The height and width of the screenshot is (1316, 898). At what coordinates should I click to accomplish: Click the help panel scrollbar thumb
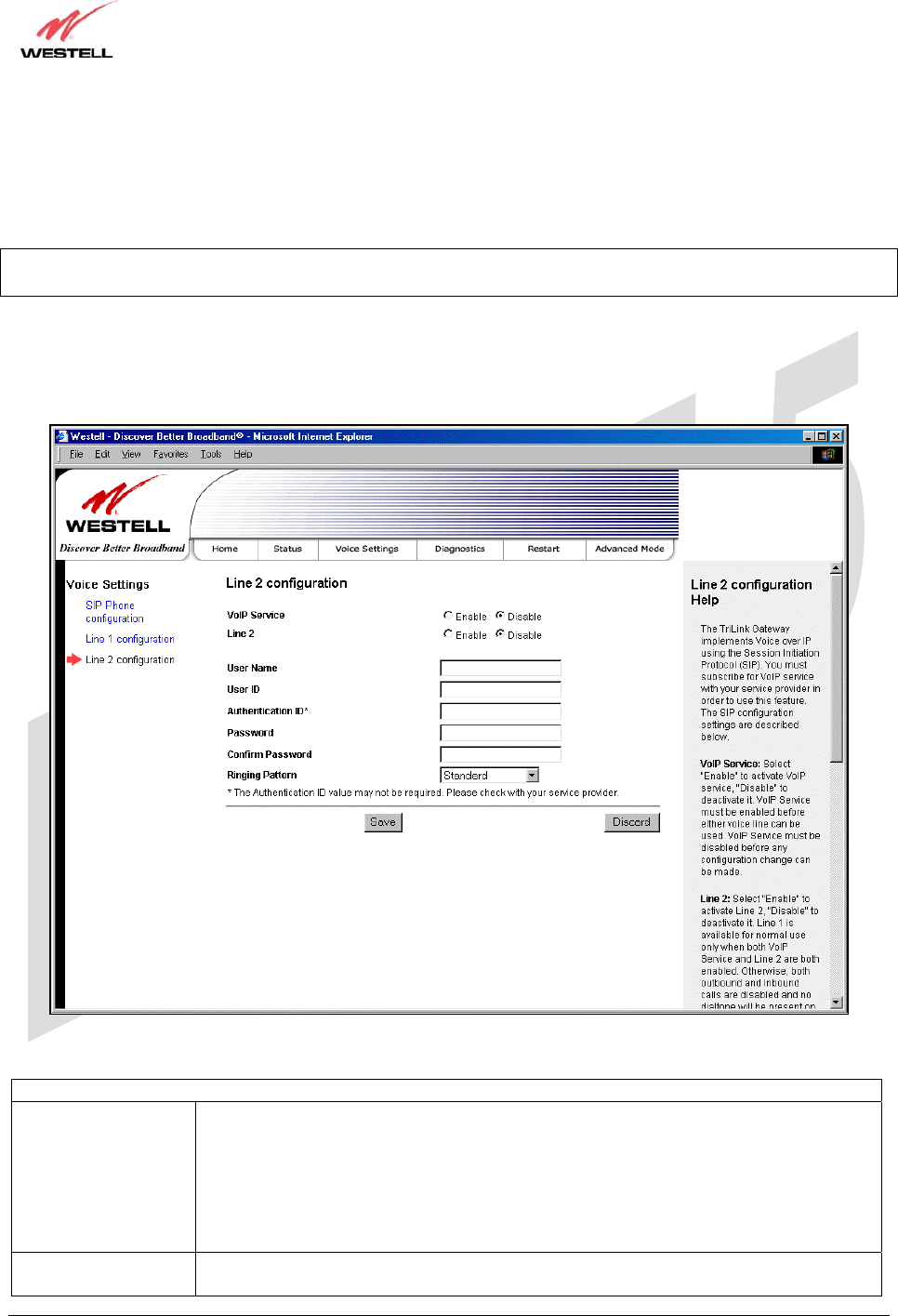(836, 668)
